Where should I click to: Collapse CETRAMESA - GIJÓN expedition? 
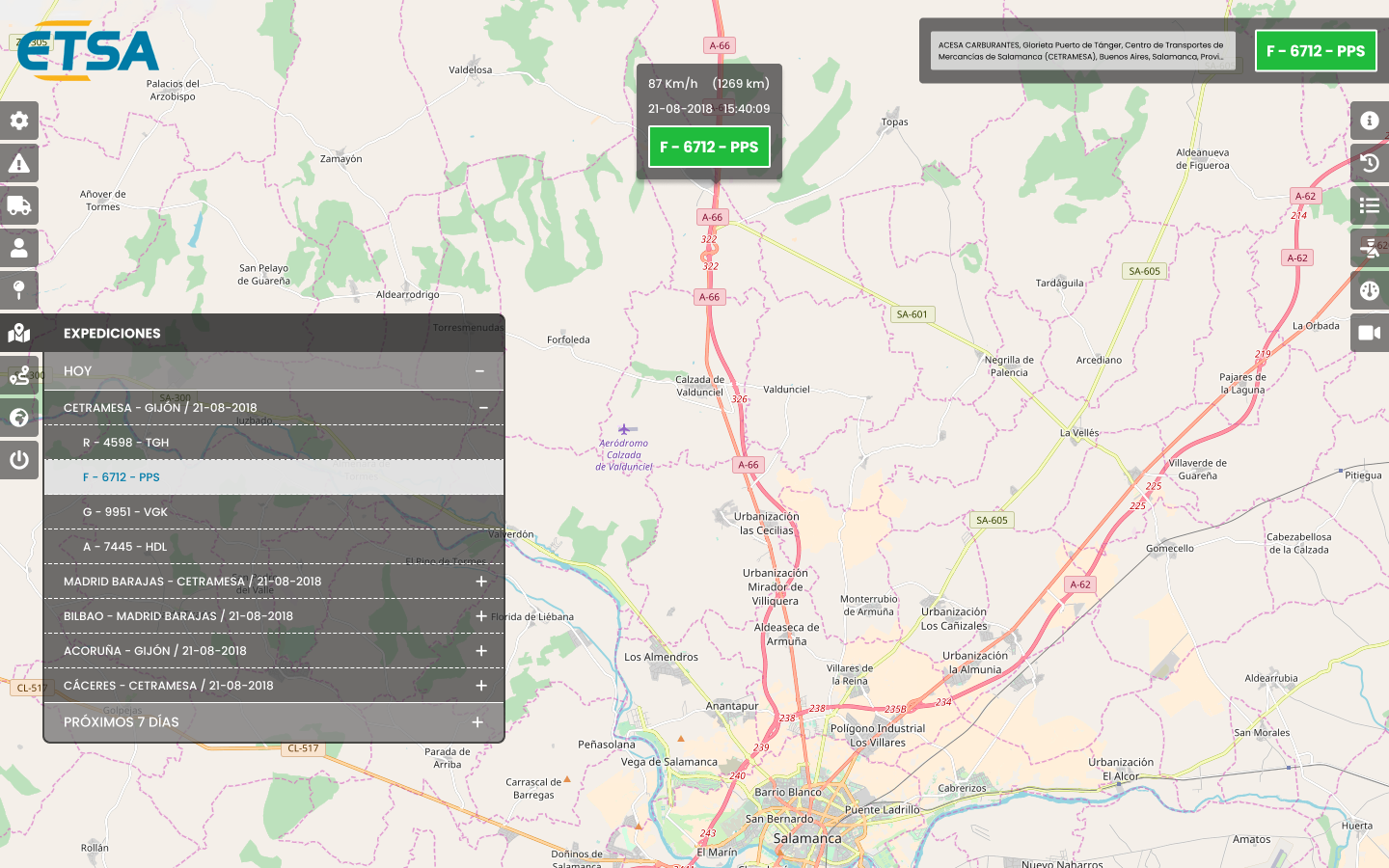coord(483,408)
